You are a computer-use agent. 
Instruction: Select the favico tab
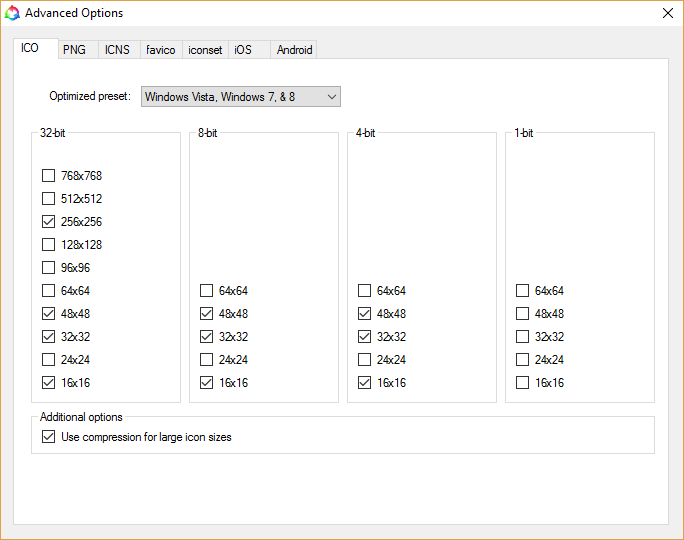pyautogui.click(x=160, y=49)
